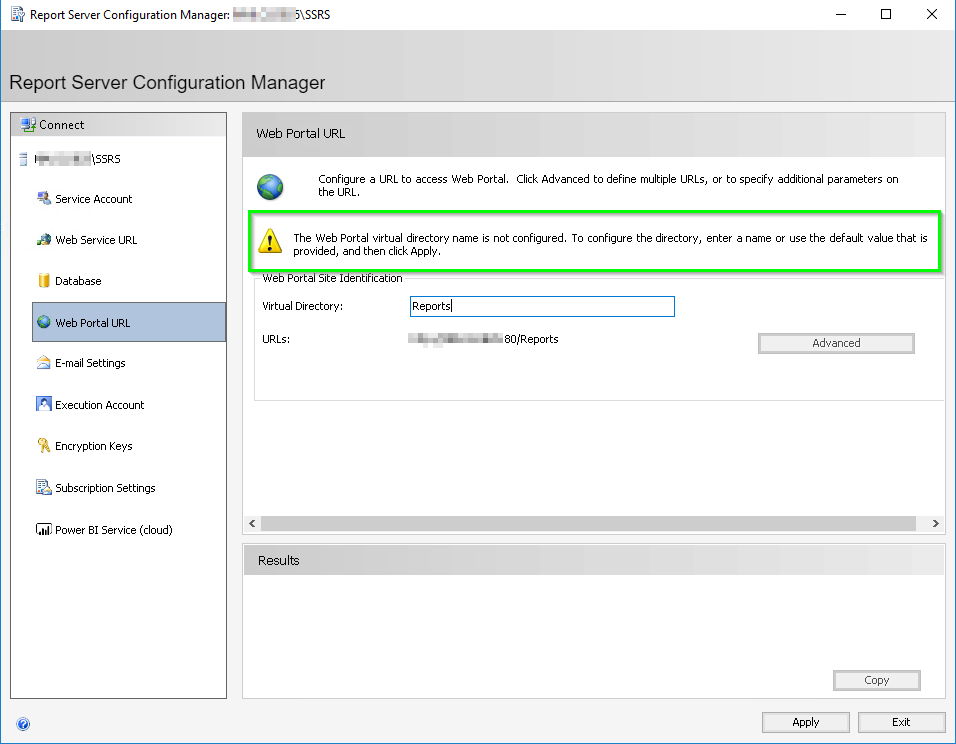
Task: Open Power BI Service chart icon
Action: click(44, 529)
